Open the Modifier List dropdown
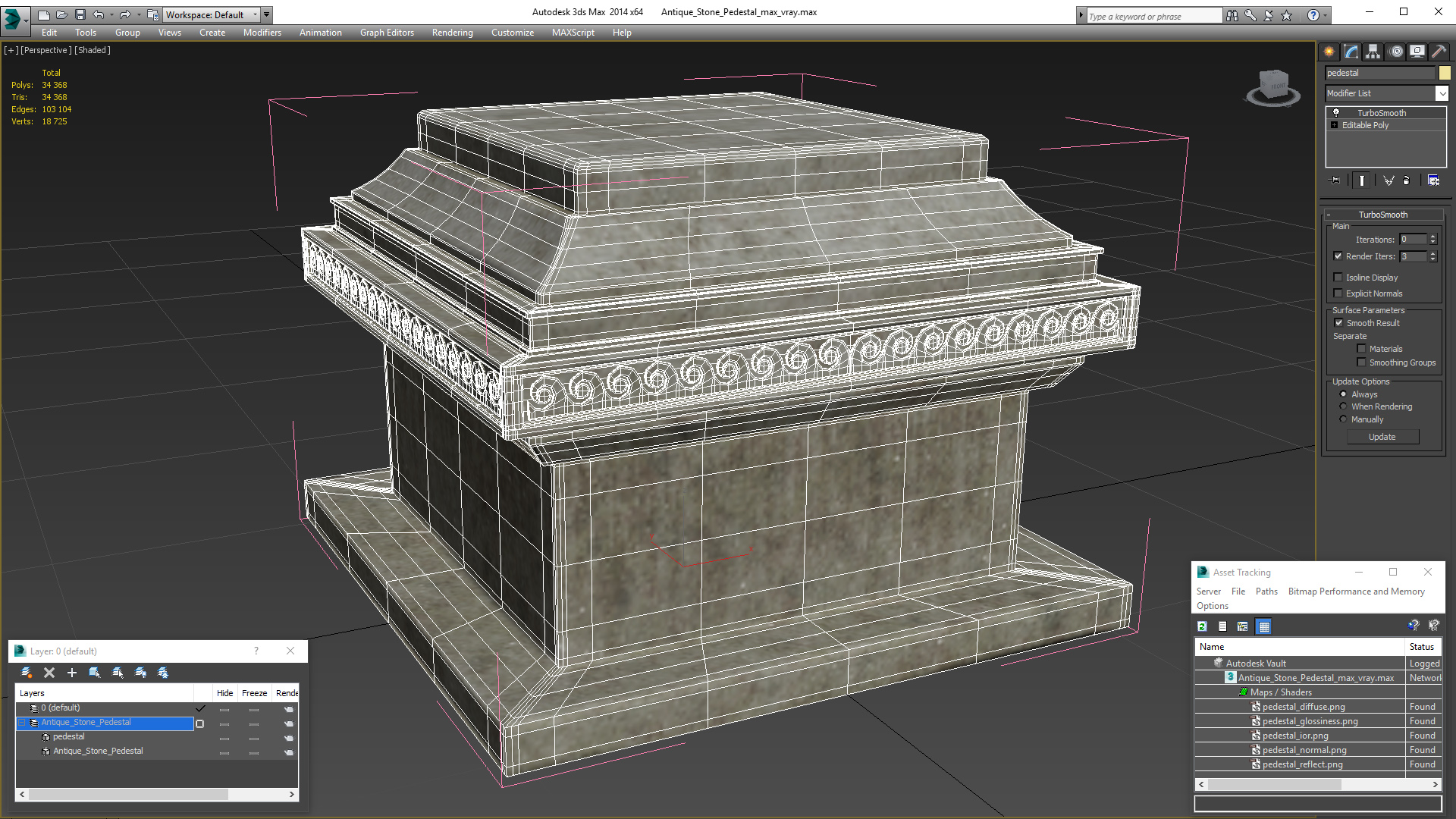 tap(1442, 93)
